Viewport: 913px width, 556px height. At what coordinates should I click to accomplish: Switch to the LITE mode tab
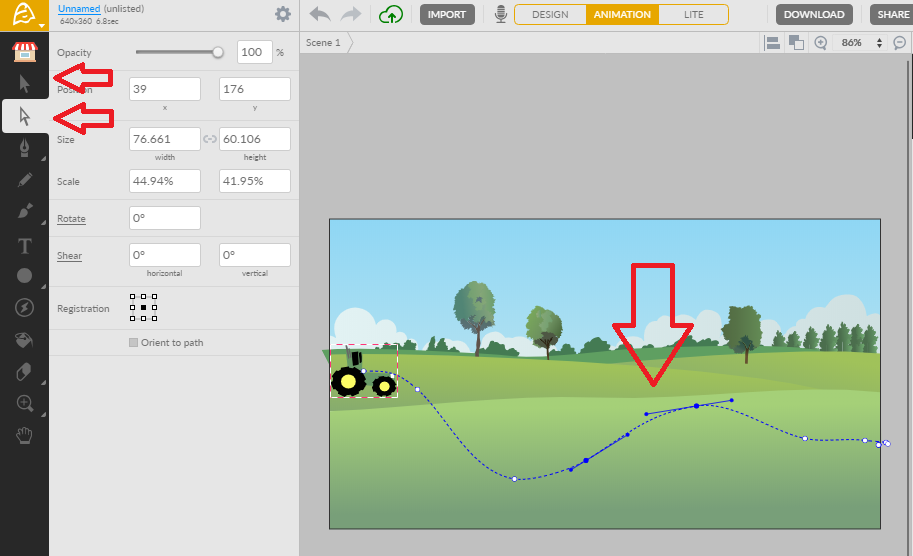[x=693, y=15]
